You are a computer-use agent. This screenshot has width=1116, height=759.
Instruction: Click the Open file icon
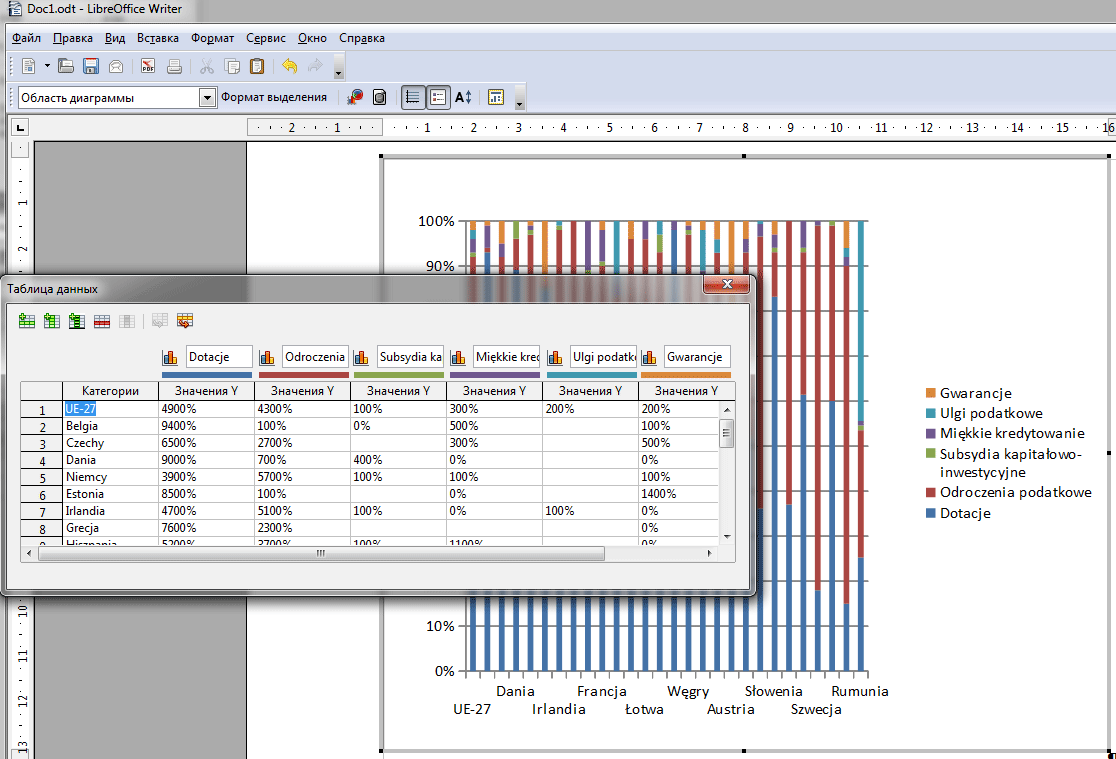coord(65,66)
